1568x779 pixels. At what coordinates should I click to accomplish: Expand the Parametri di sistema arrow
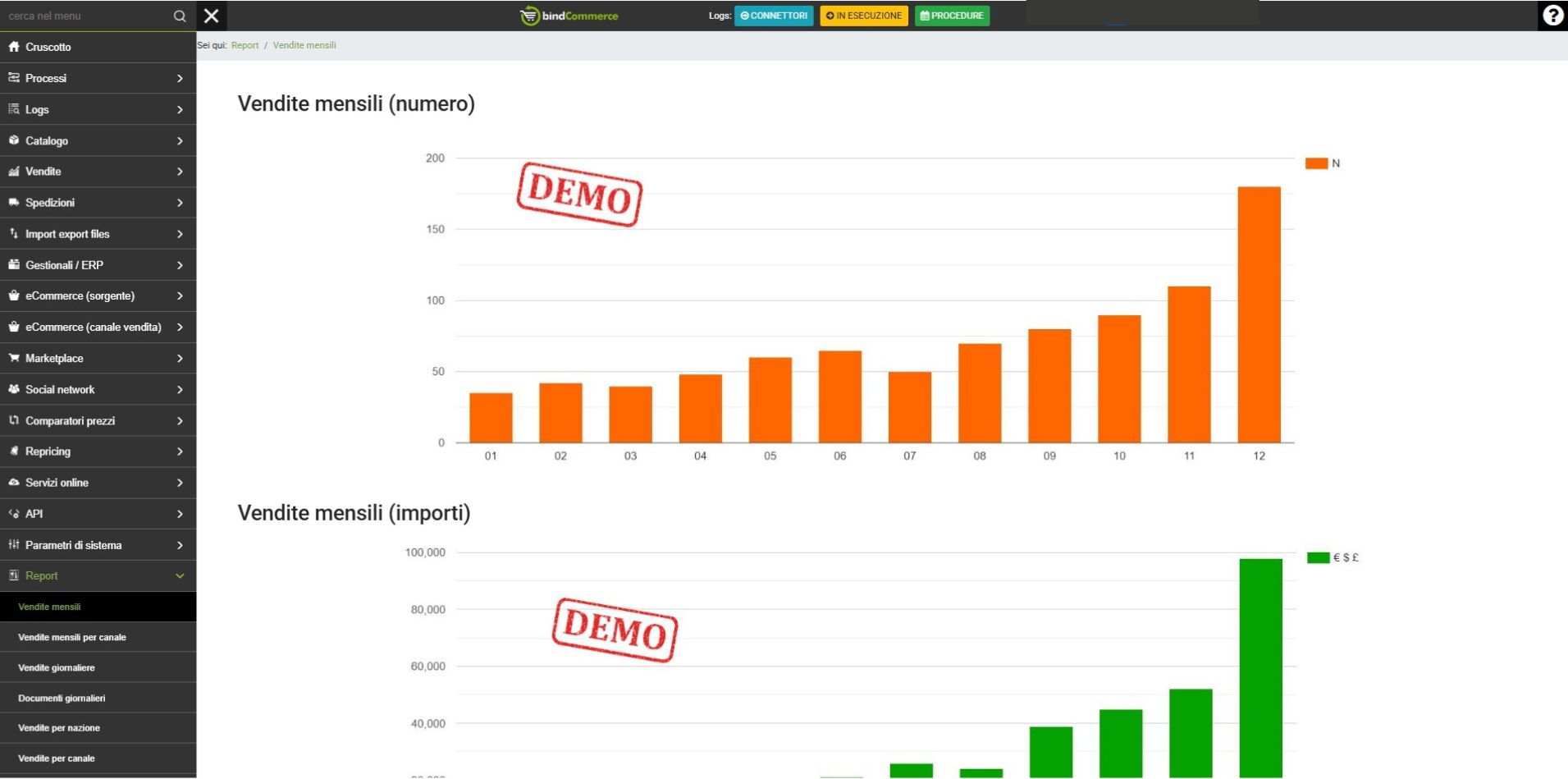(x=180, y=545)
